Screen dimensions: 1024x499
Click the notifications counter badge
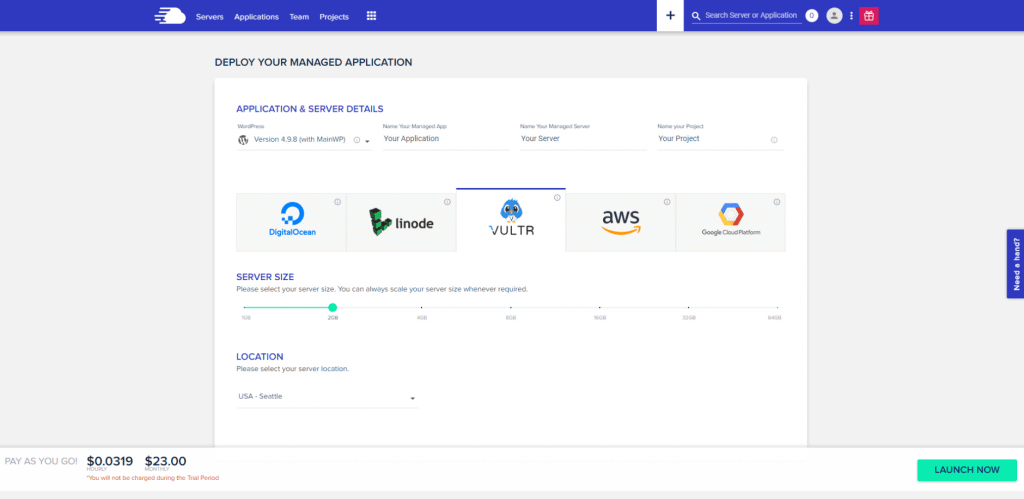pyautogui.click(x=811, y=16)
